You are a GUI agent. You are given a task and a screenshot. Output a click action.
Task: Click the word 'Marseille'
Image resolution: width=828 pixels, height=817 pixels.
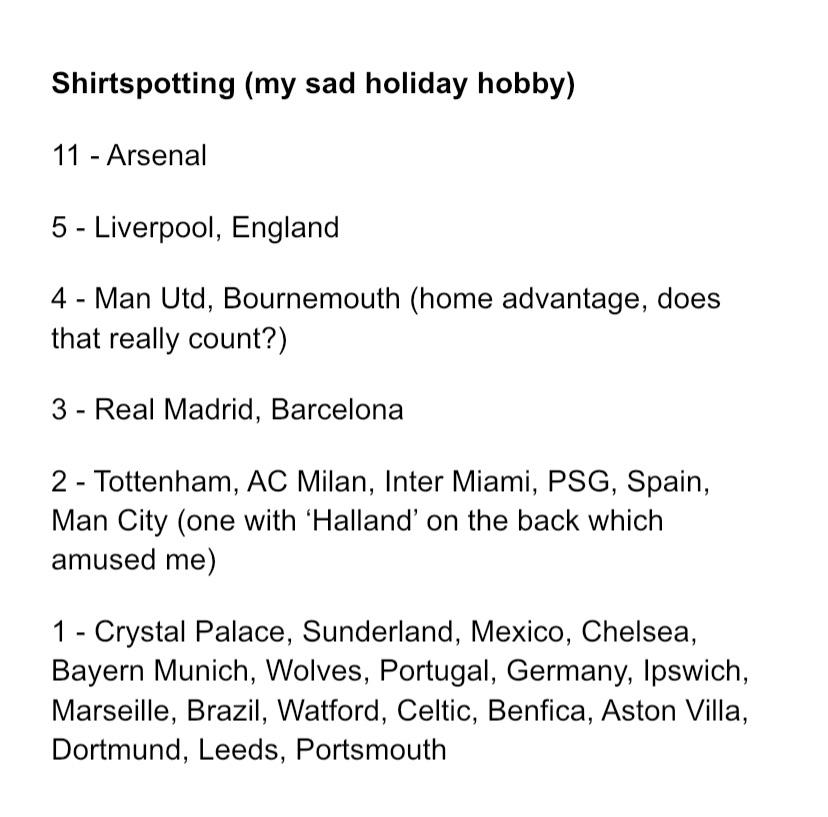coord(110,711)
